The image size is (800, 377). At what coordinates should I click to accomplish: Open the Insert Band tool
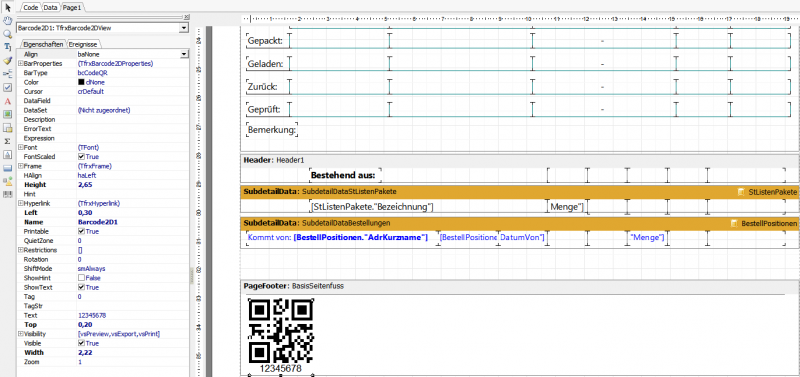pyautogui.click(x=8, y=74)
